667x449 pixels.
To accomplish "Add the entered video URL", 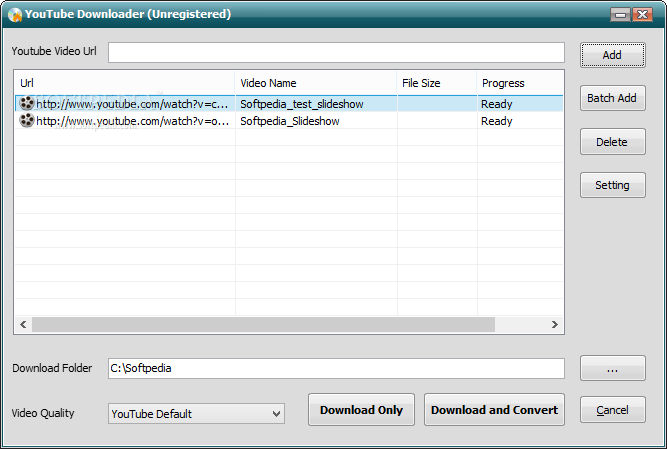I will click(613, 55).
